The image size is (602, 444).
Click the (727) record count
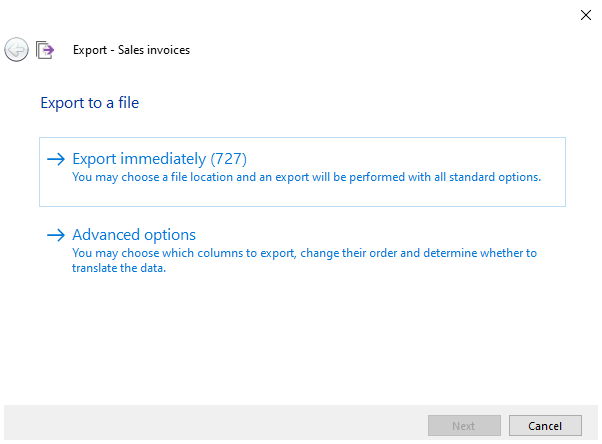point(229,159)
